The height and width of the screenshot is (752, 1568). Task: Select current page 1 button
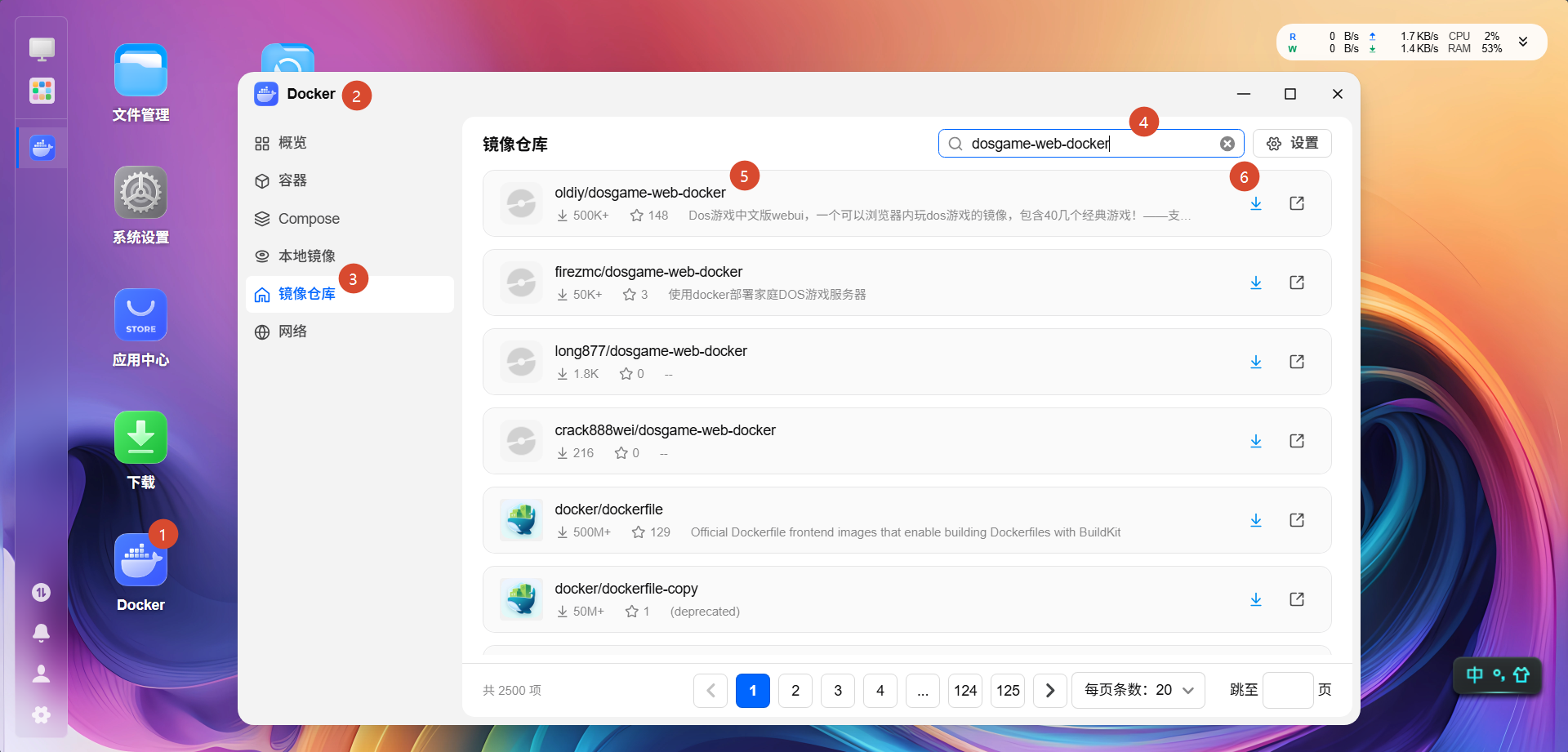(x=753, y=691)
